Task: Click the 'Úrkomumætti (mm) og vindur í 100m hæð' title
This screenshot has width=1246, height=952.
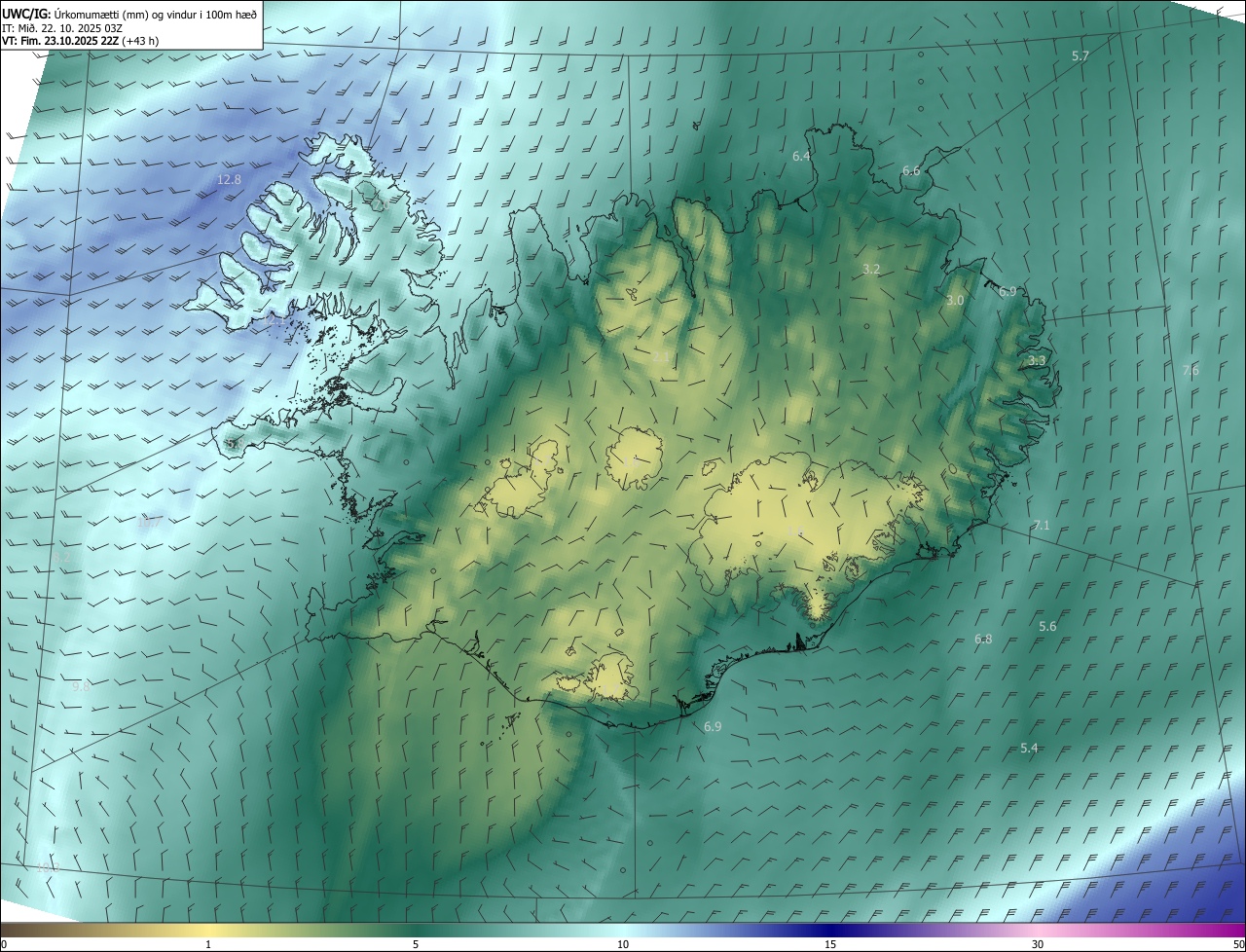Action: click(x=155, y=14)
